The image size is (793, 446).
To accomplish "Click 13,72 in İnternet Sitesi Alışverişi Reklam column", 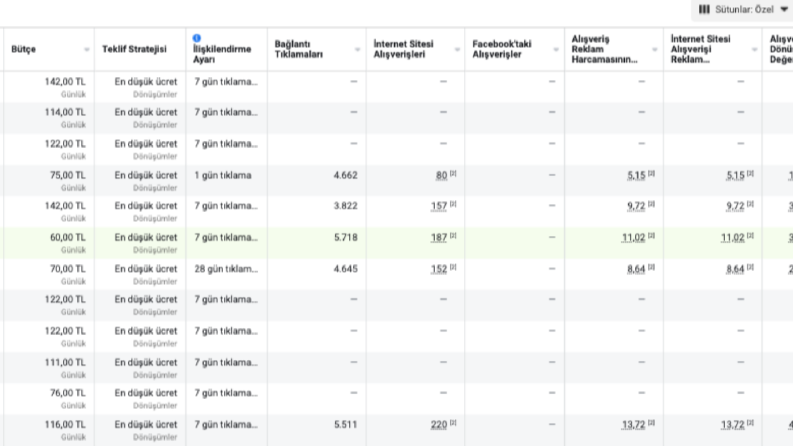I will [x=733, y=425].
